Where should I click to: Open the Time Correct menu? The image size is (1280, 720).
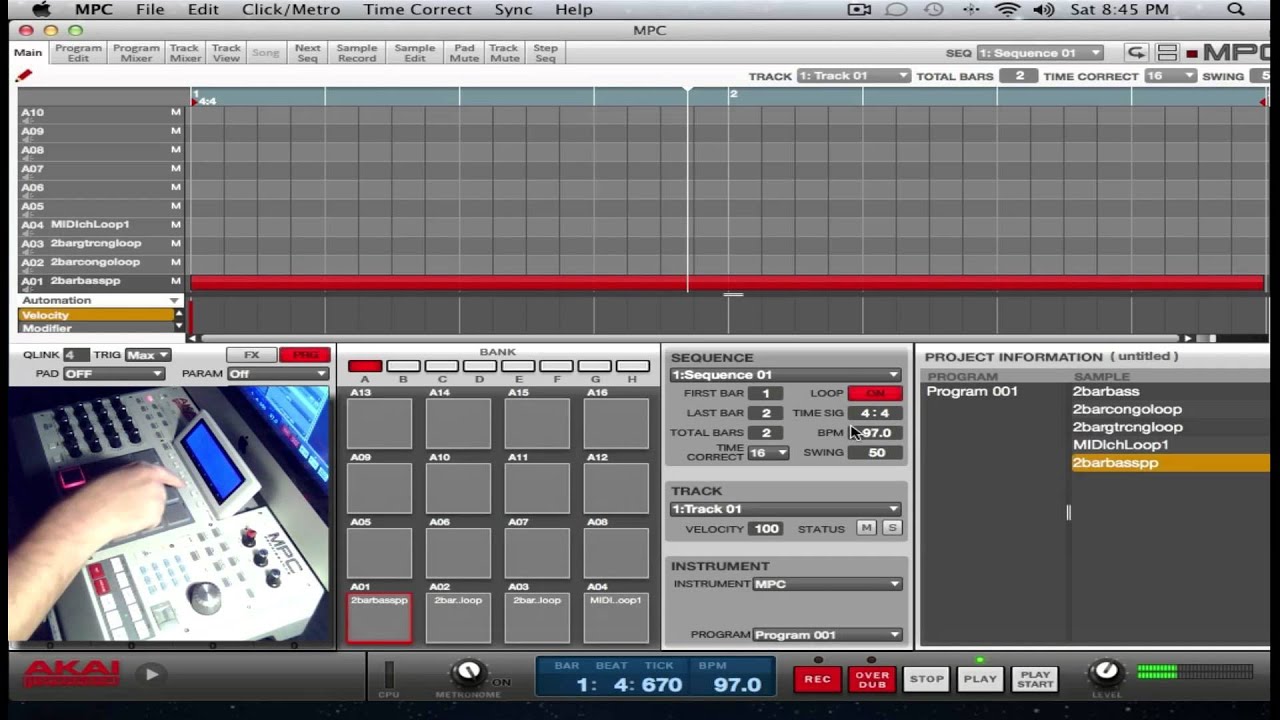tap(417, 10)
